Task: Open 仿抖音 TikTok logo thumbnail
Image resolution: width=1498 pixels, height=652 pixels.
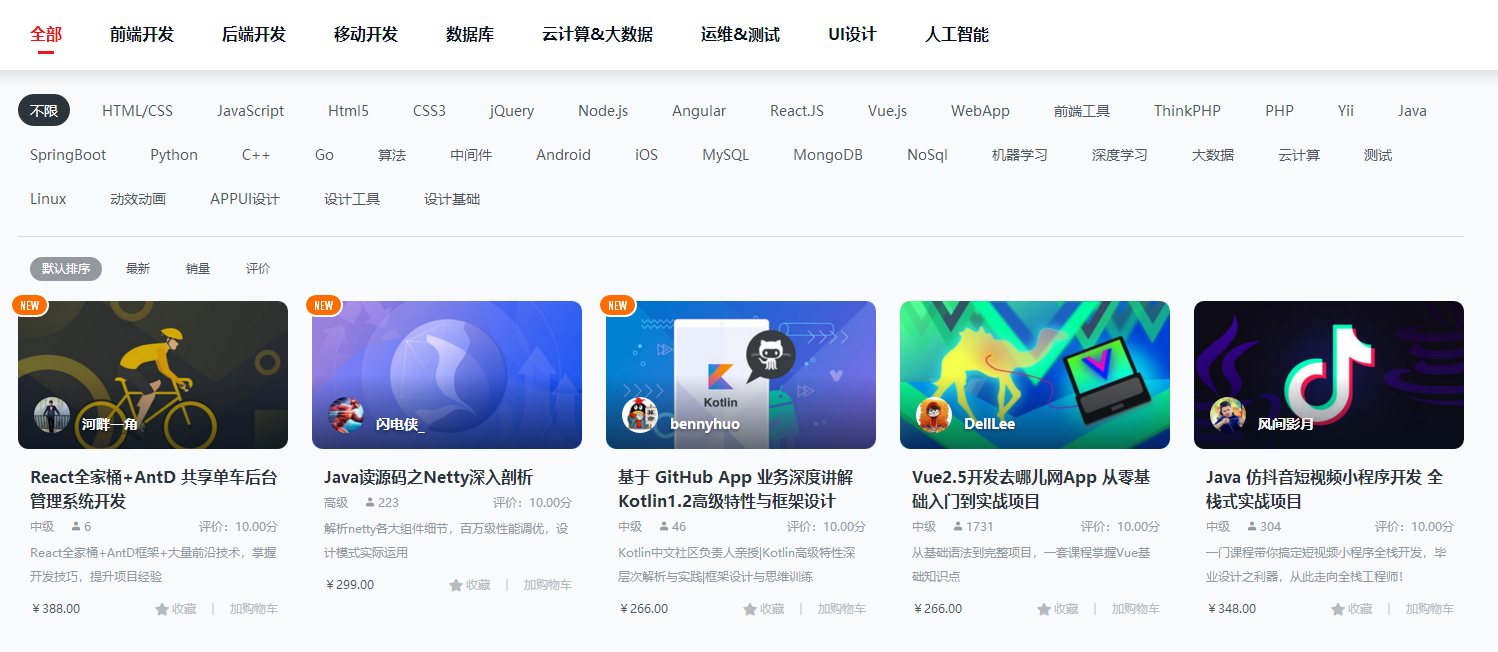Action: [x=1329, y=375]
